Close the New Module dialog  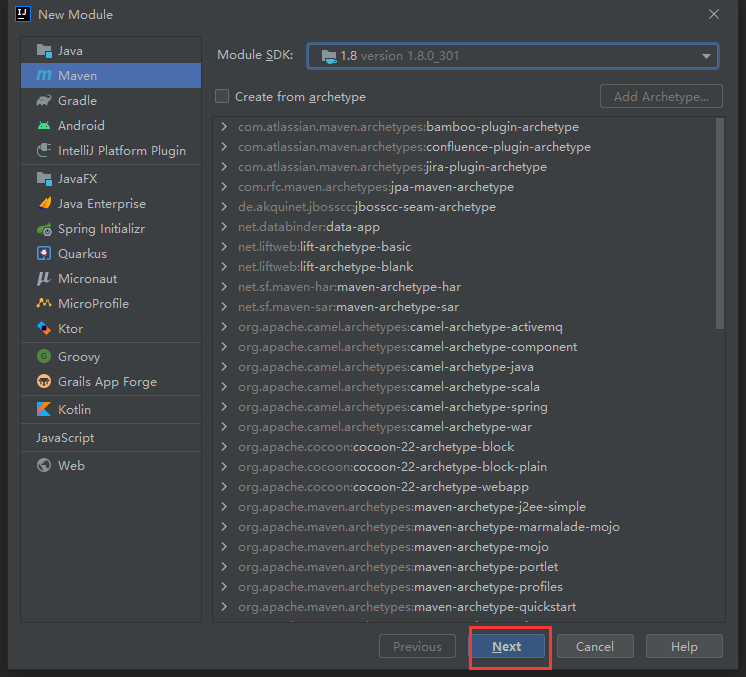pyautogui.click(x=714, y=14)
